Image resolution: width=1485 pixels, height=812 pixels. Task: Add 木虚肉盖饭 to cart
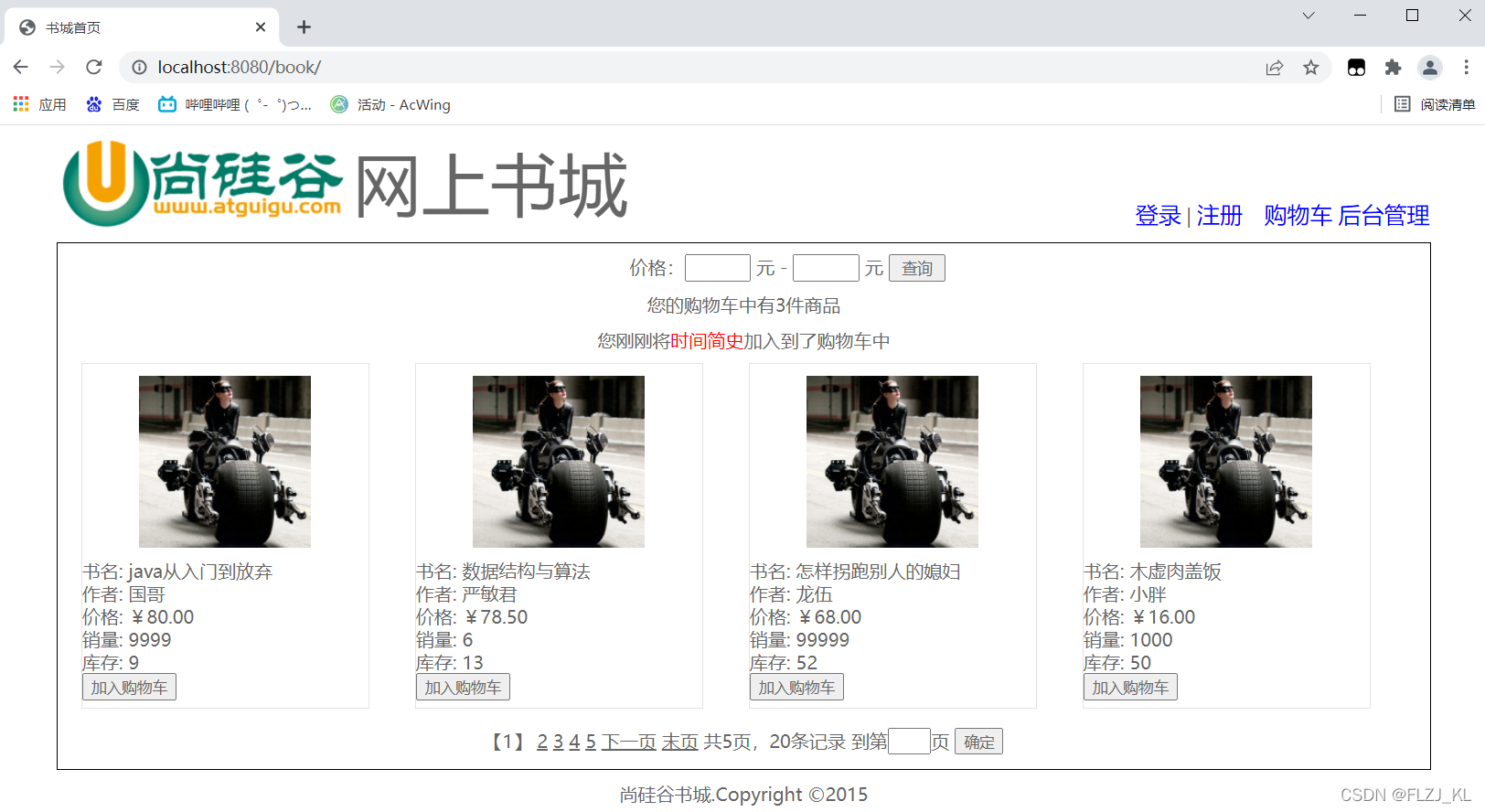tap(1130, 687)
